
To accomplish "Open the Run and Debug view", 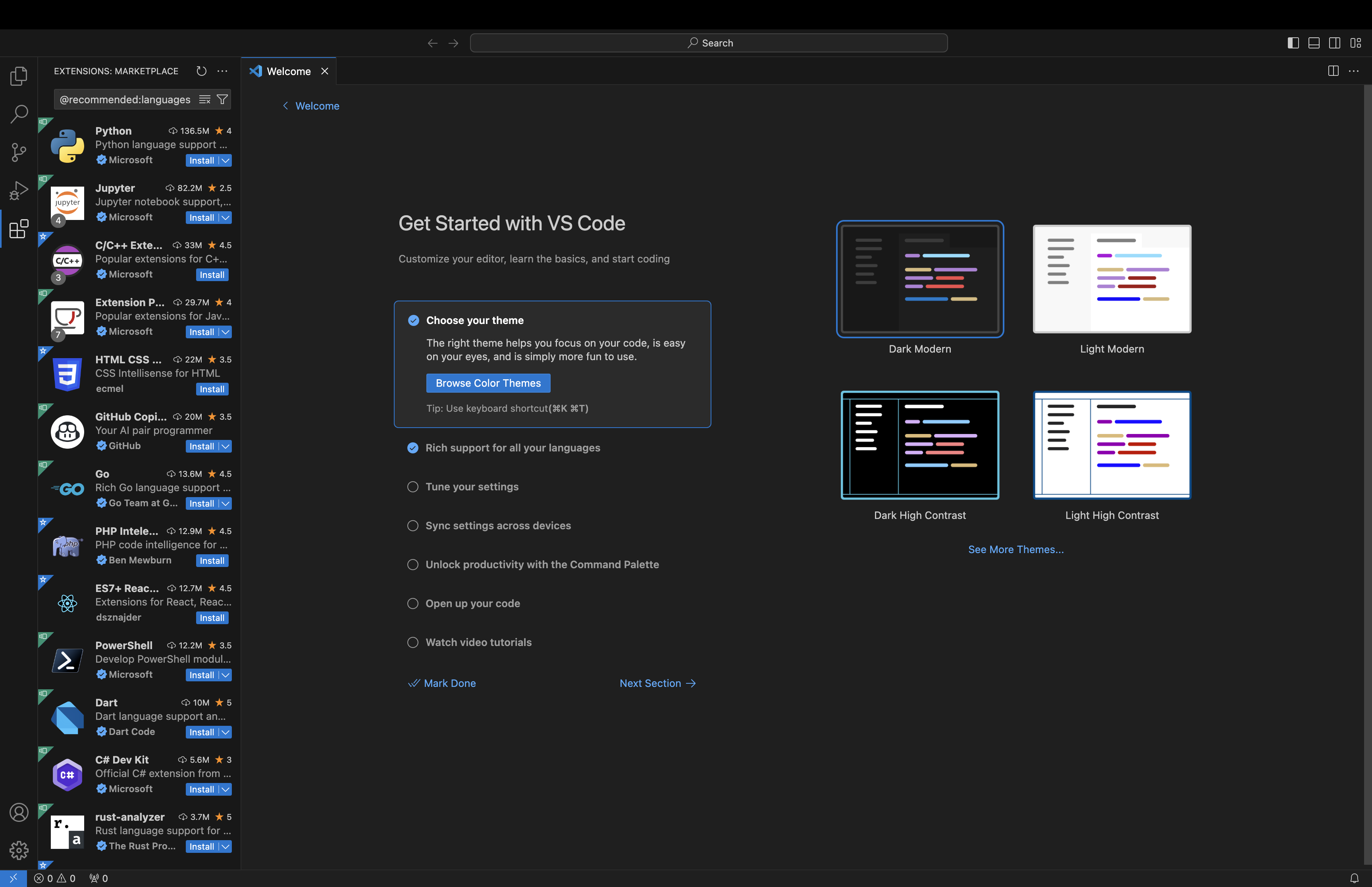I will click(x=18, y=191).
